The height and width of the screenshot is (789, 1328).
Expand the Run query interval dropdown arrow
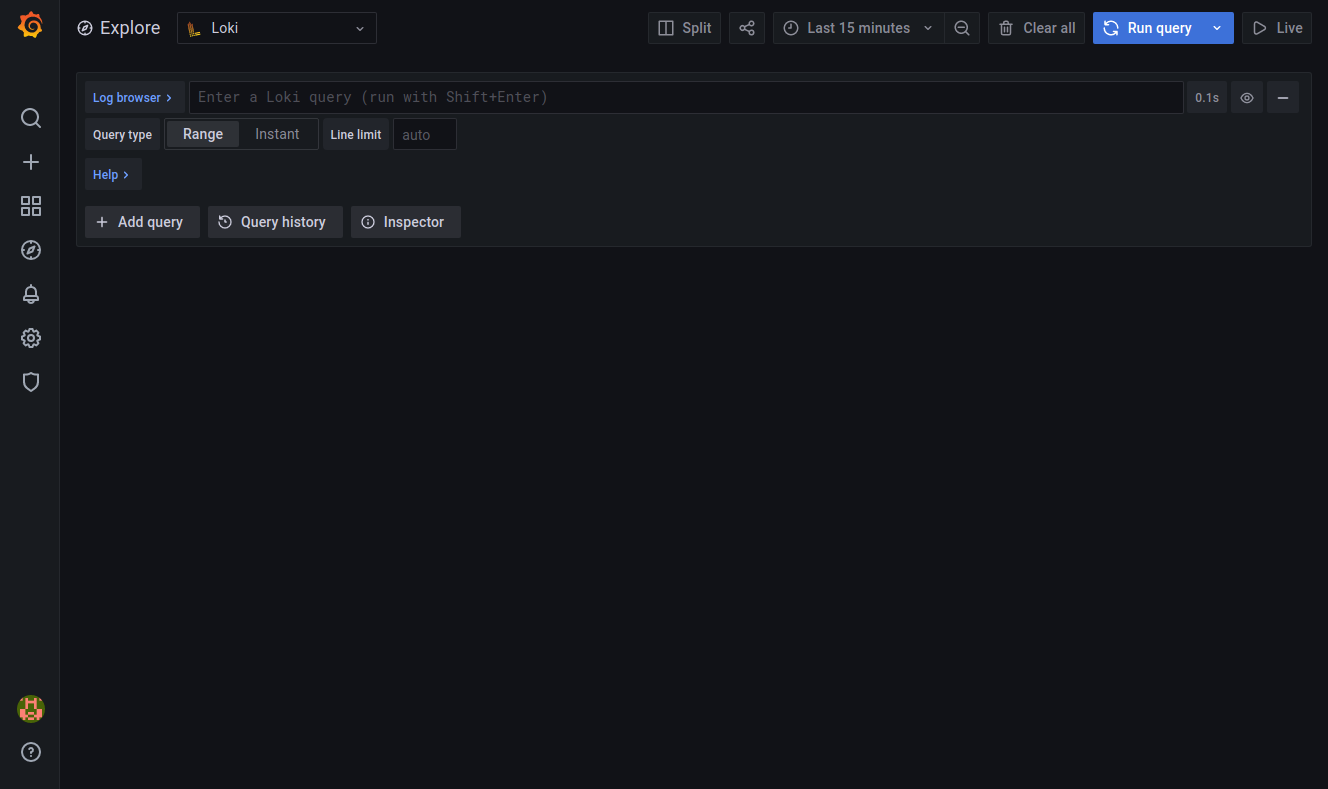click(1217, 28)
